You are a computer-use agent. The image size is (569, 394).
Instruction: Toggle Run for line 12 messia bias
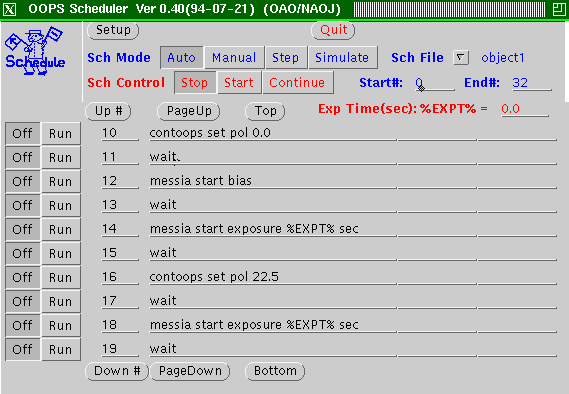(61, 181)
